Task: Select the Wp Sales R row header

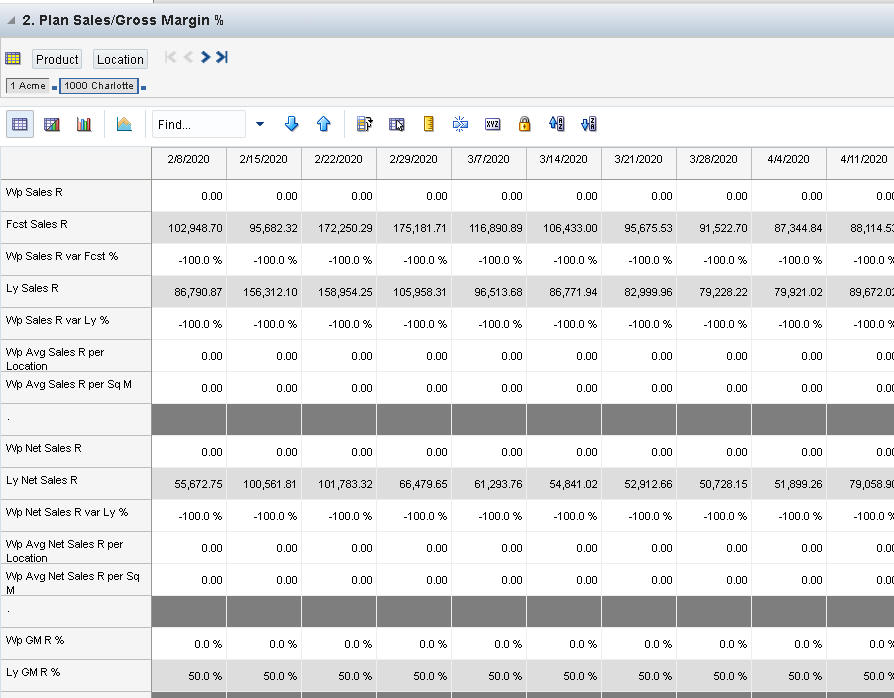Action: tap(76, 196)
